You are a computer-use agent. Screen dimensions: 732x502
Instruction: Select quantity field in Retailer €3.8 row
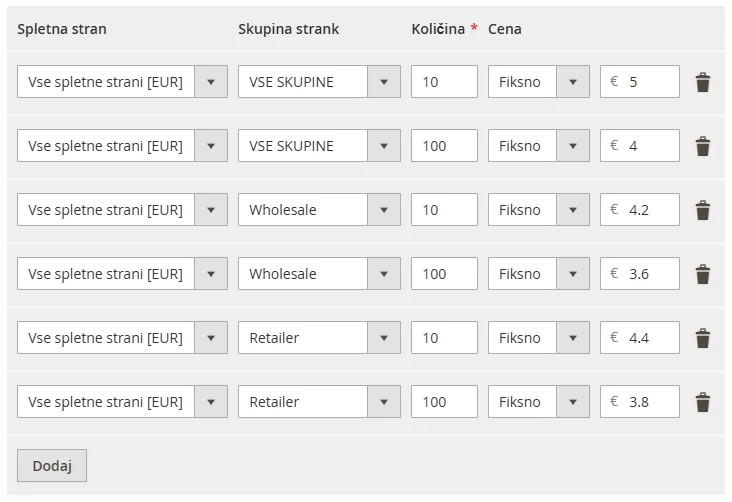[444, 402]
